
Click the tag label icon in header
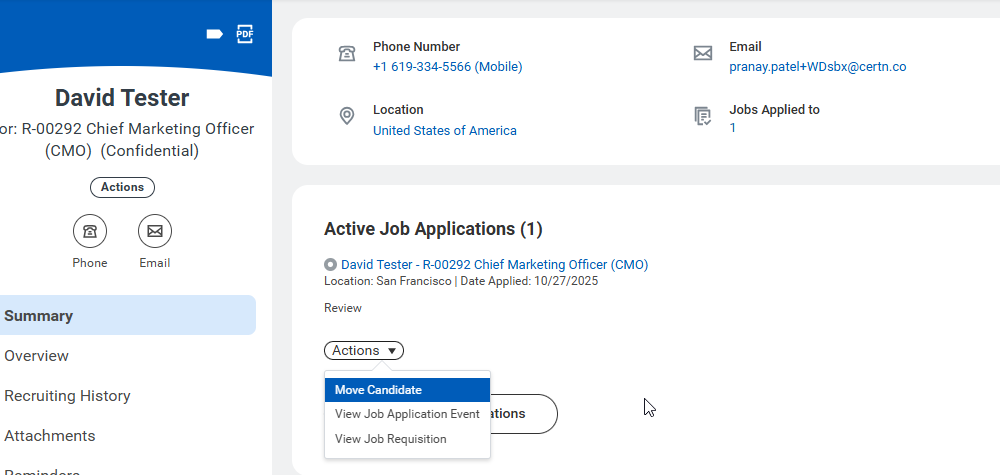coord(214,34)
